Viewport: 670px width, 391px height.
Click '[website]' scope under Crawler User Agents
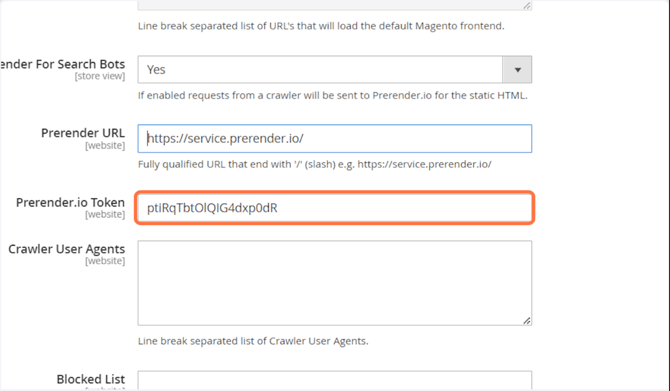pyautogui.click(x=105, y=261)
